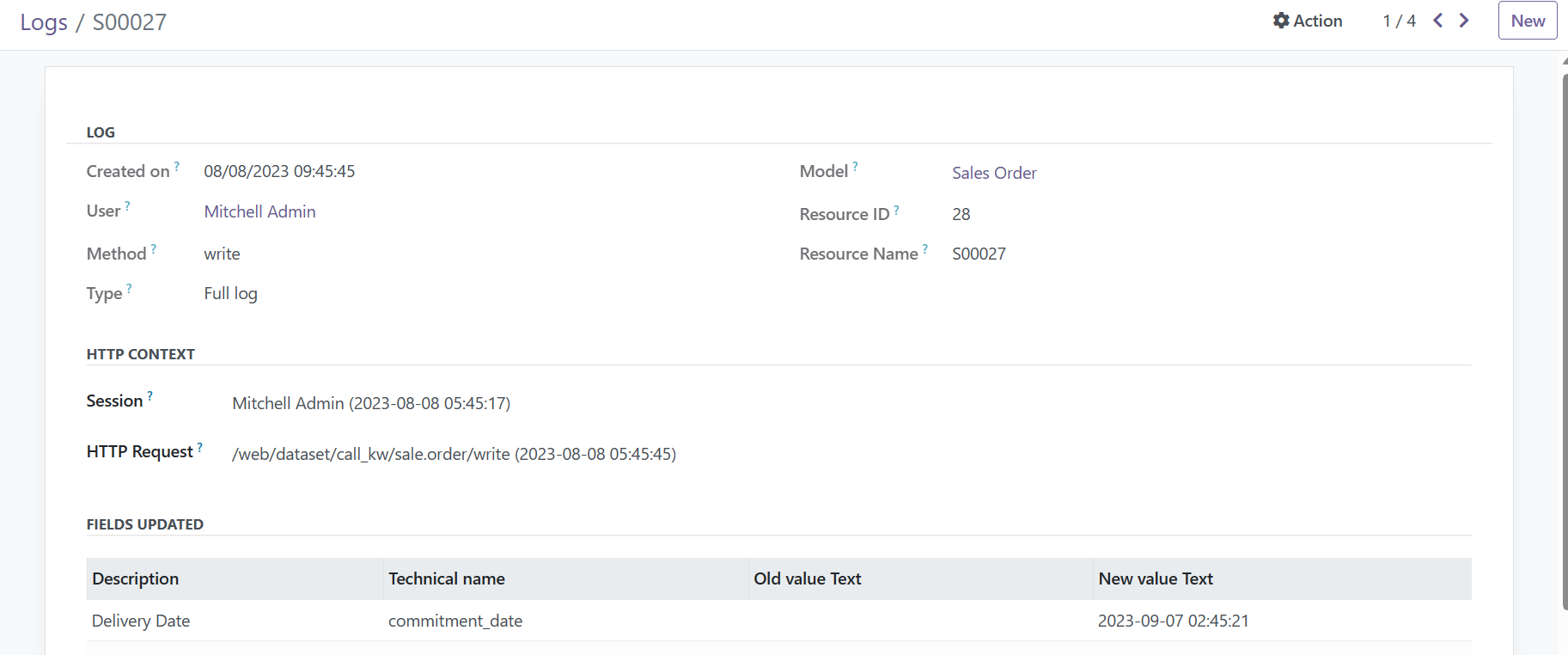Open the Mitchell Admin user link

(259, 211)
